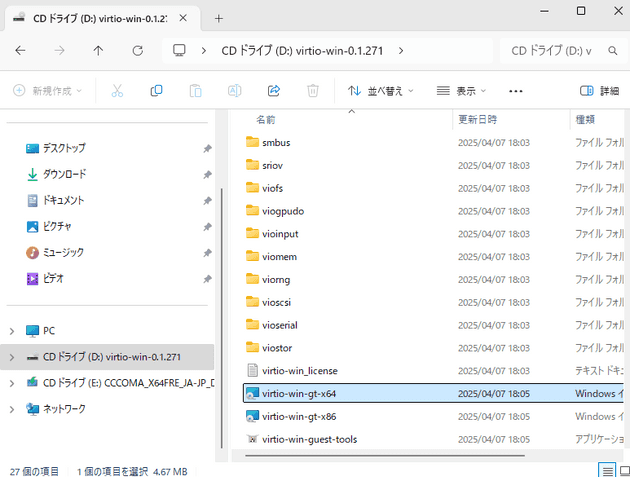This screenshot has height=477, width=630.
Task: Click the navigation pane vertical scrollbar
Action: pos(221,318)
